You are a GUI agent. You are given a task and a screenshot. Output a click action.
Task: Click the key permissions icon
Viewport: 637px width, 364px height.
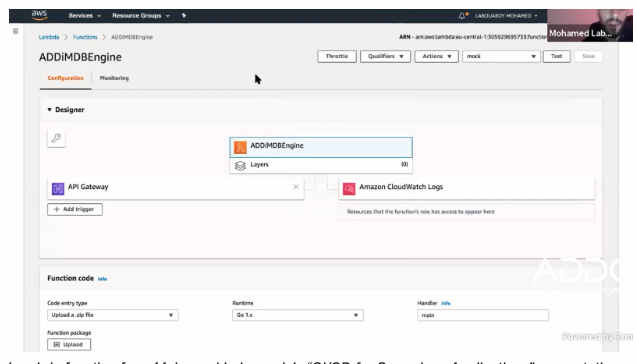(x=56, y=138)
